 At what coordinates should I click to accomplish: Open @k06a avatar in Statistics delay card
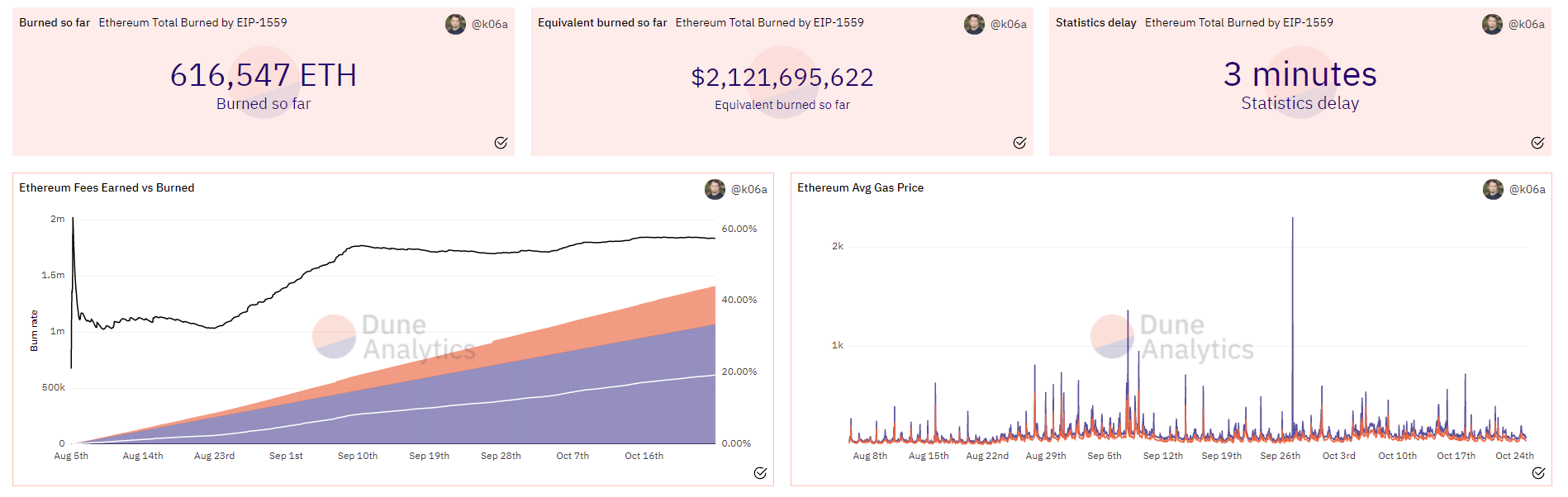tap(1492, 24)
